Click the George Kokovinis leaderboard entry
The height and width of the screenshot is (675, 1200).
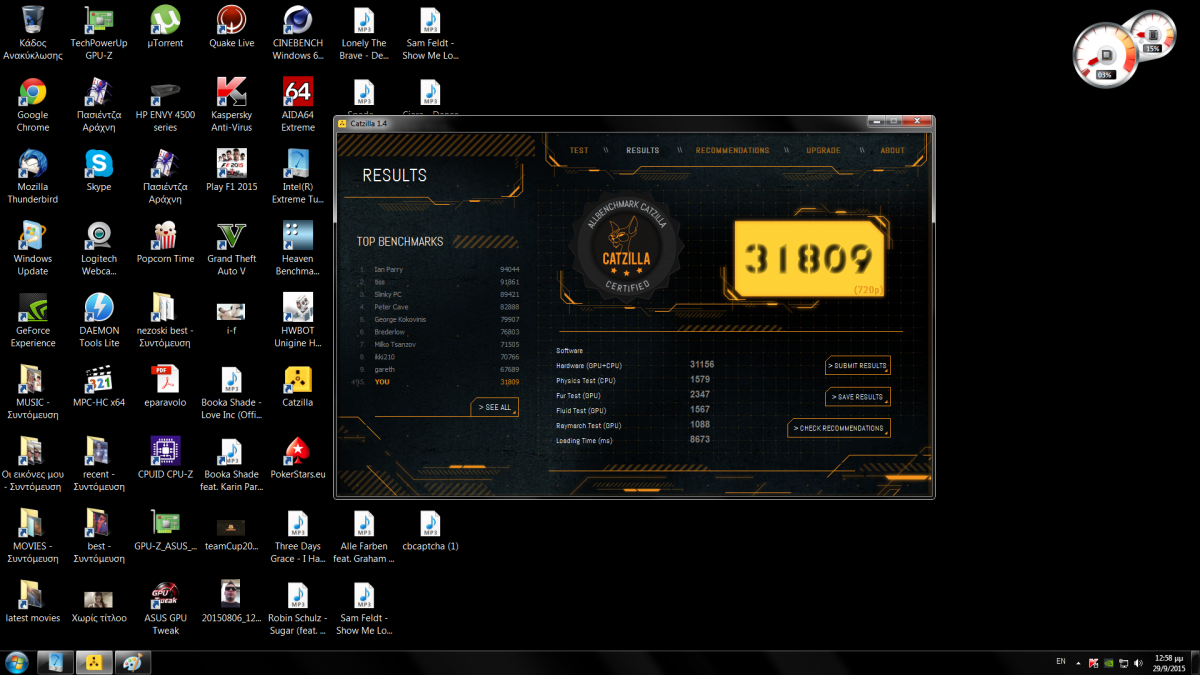point(440,319)
